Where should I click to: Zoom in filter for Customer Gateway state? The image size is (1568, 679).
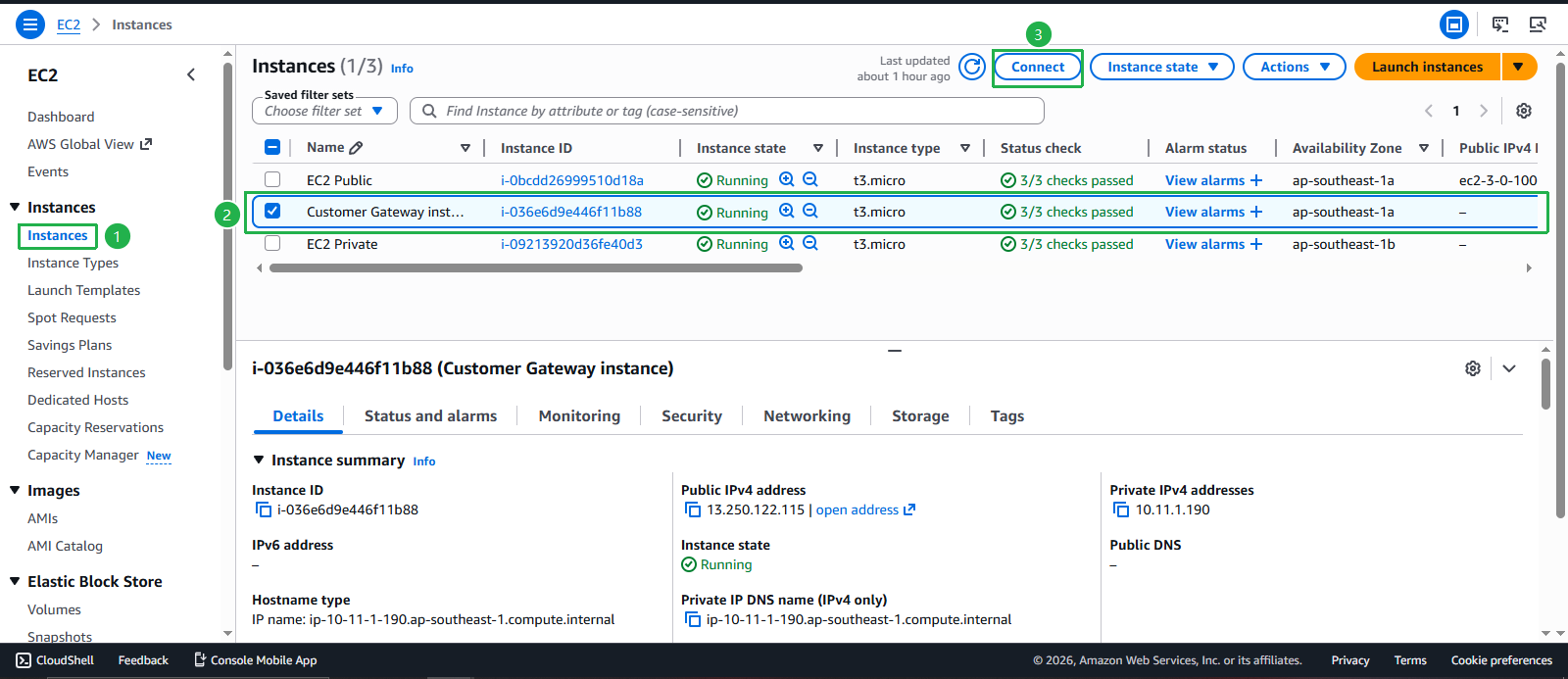coord(787,211)
